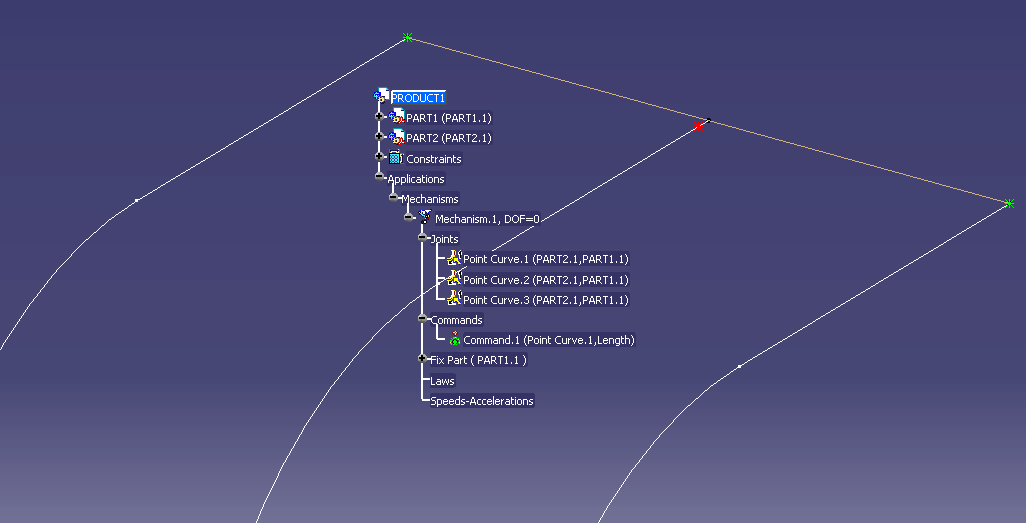The height and width of the screenshot is (523, 1026).
Task: Click the PART2 part icon
Action: pos(397,137)
